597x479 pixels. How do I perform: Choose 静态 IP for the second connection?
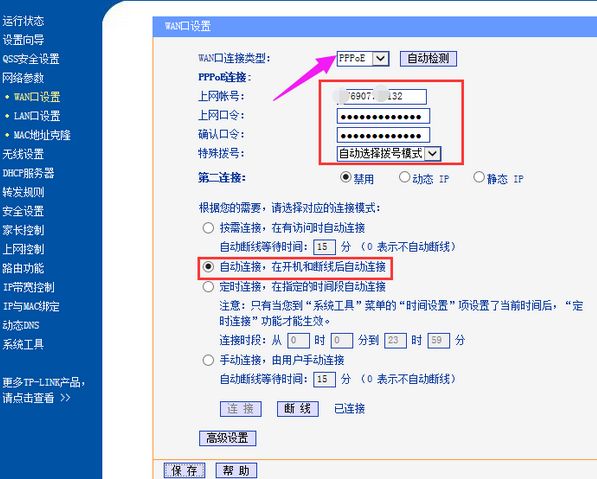point(479,177)
